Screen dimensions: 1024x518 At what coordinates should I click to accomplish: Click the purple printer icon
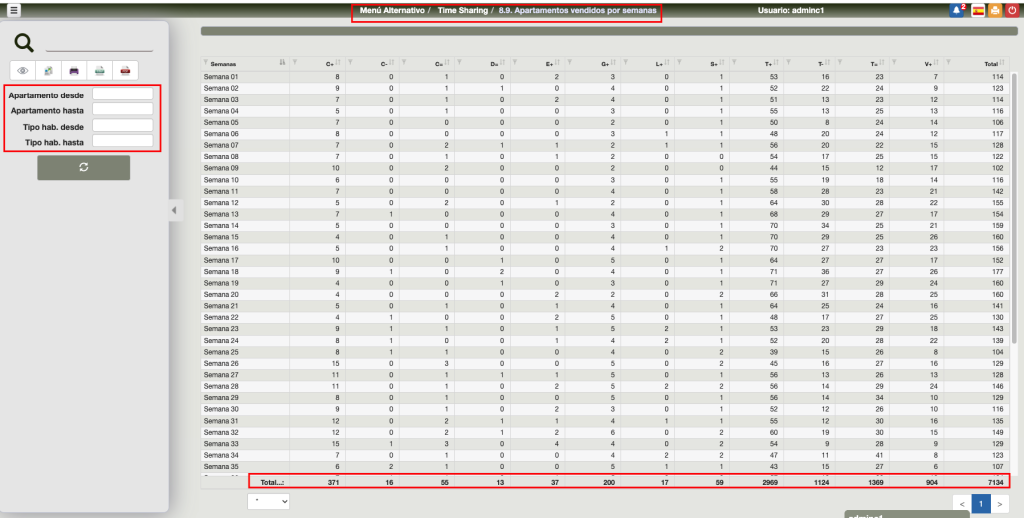[74, 71]
